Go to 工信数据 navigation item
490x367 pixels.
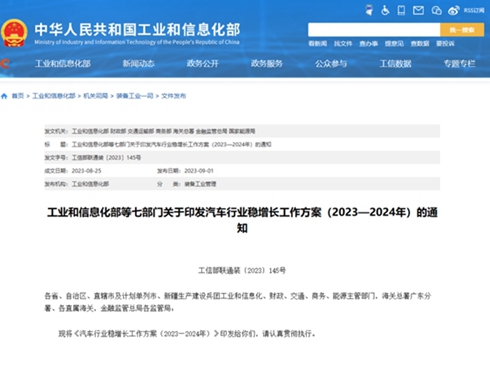(x=395, y=63)
